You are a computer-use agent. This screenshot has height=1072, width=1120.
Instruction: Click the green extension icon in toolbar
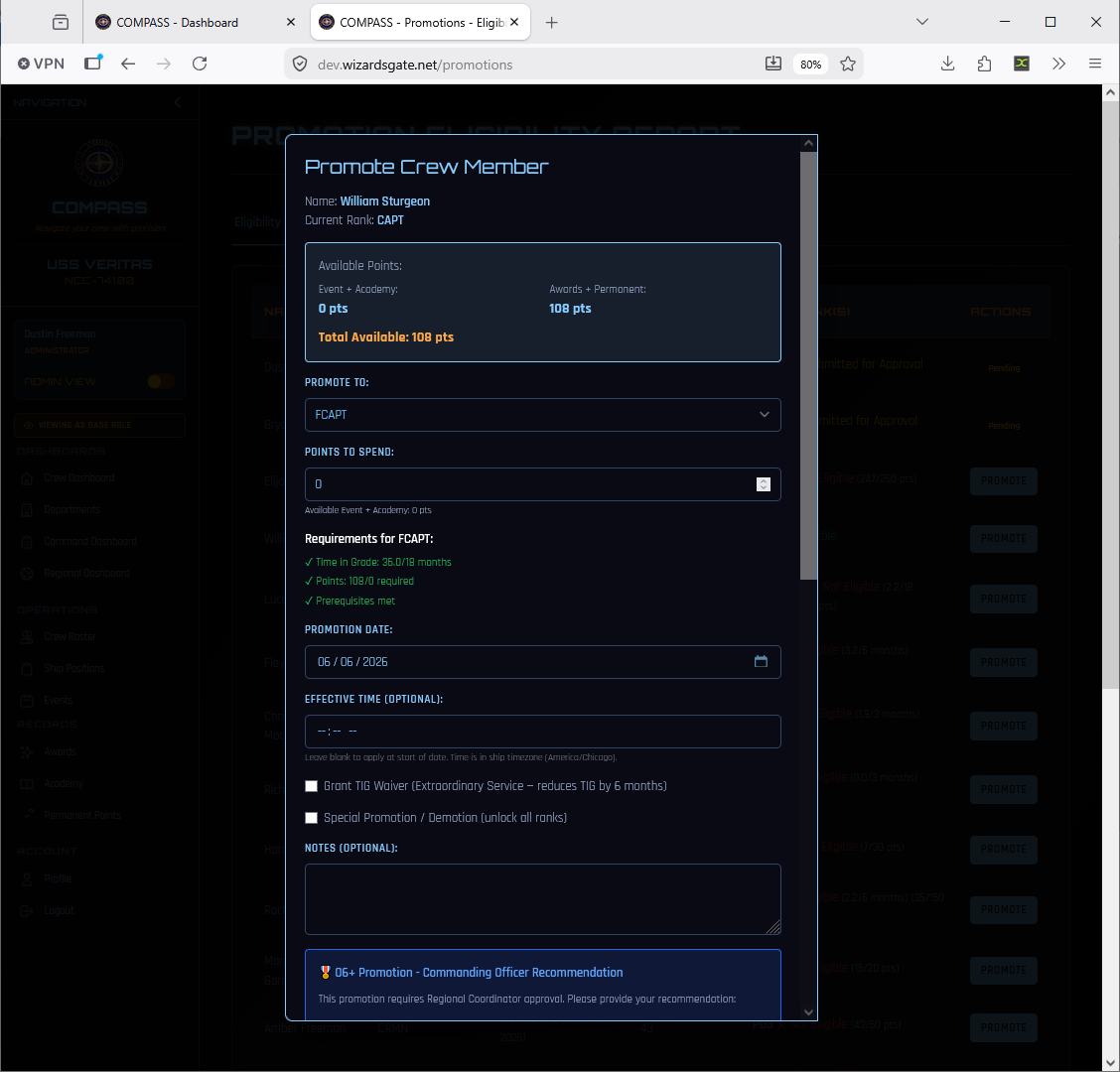point(1022,64)
